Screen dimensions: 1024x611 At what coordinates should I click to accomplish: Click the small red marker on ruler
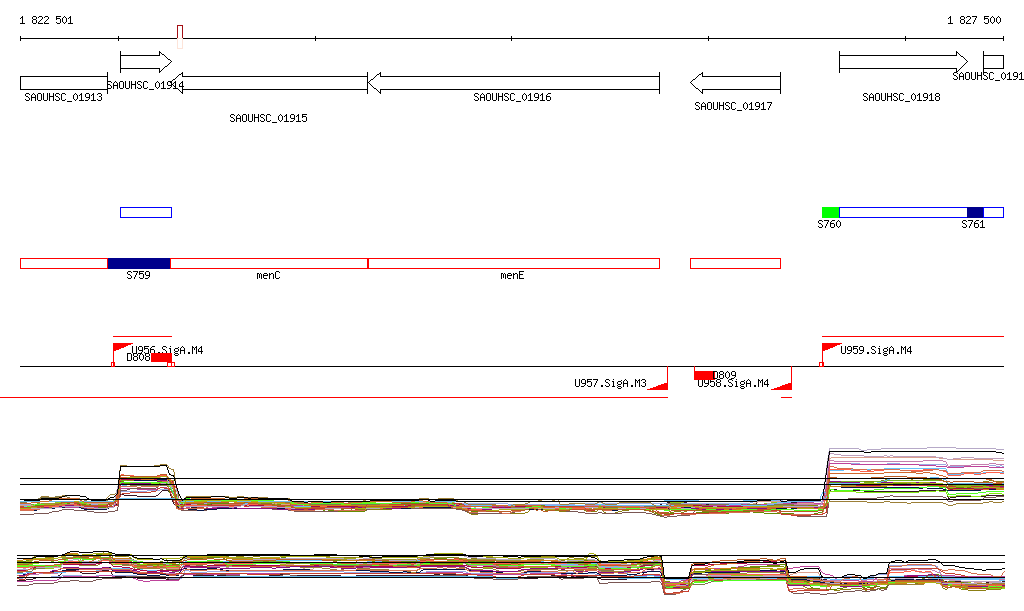pyautogui.click(x=180, y=37)
